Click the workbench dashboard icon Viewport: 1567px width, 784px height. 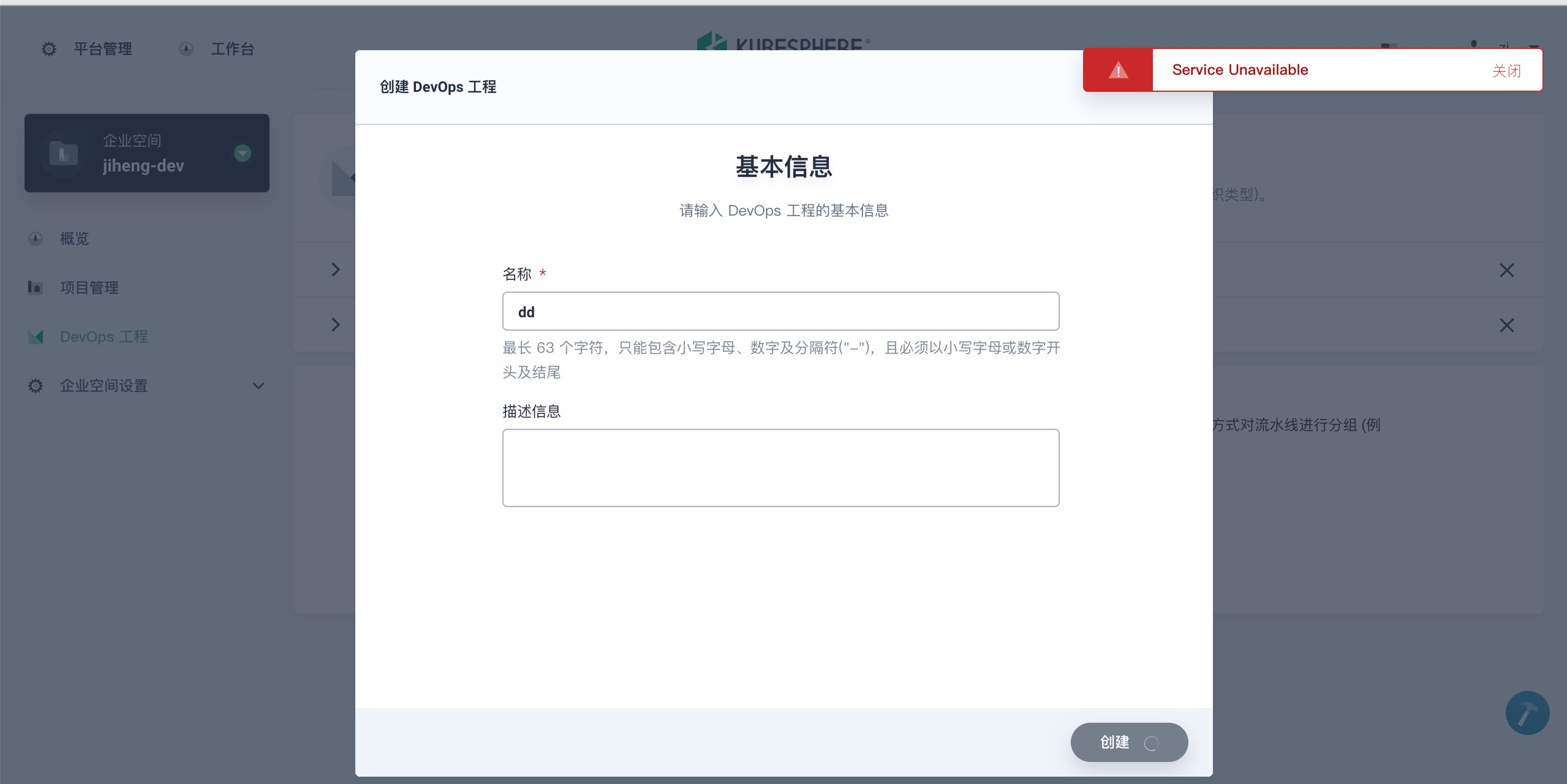pos(186,49)
